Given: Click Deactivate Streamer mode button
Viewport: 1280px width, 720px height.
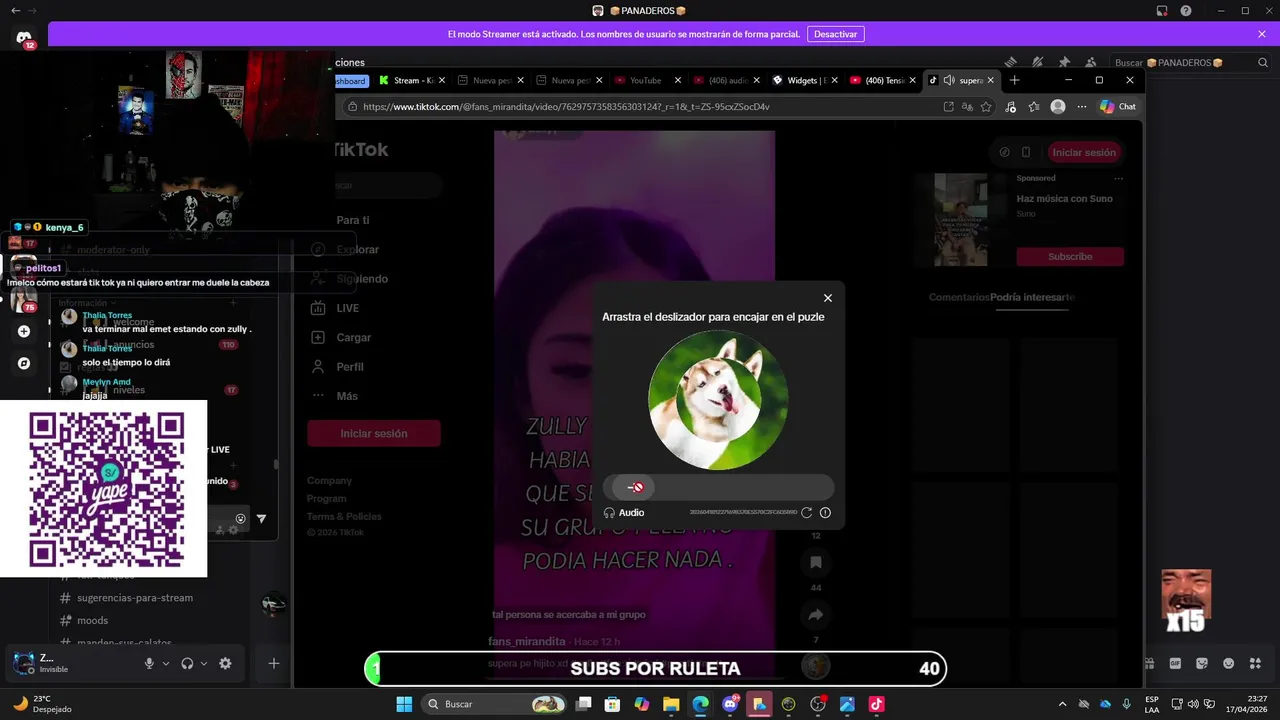Looking at the screenshot, I should tap(835, 34).
